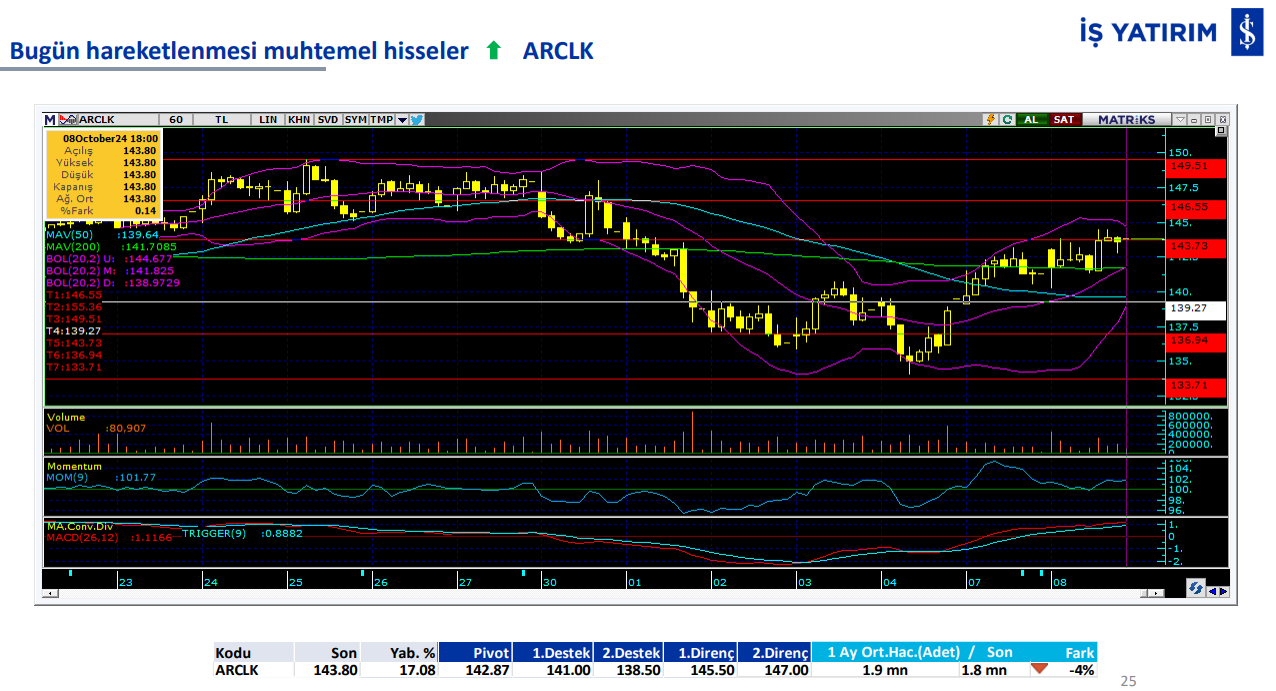Click the blue sync icon at bottom right
The image size is (1276, 691).
tap(1196, 589)
